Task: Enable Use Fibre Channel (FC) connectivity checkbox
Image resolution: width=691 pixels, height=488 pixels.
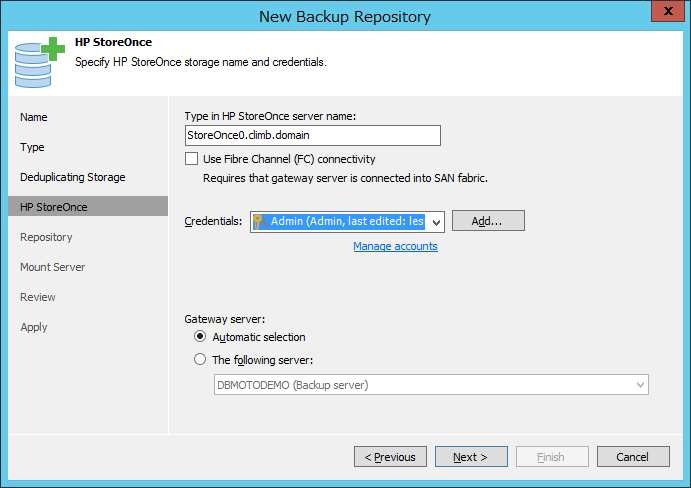Action: coord(191,159)
